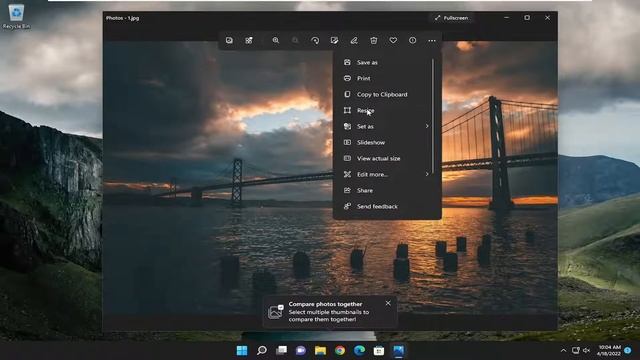Screen dimensions: 640x360
Task: Click the network tray icon
Action: pyautogui.click(x=576, y=351)
